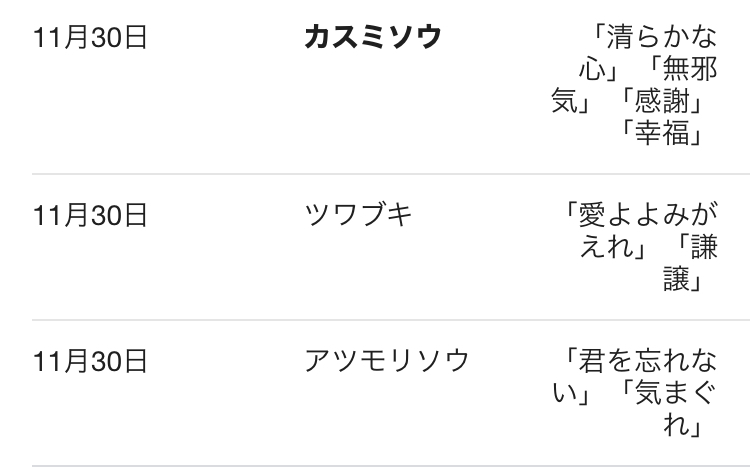Viewport: 750px width, 470px height.
Task: Select the ツワブキ flower name
Action: coord(357,215)
